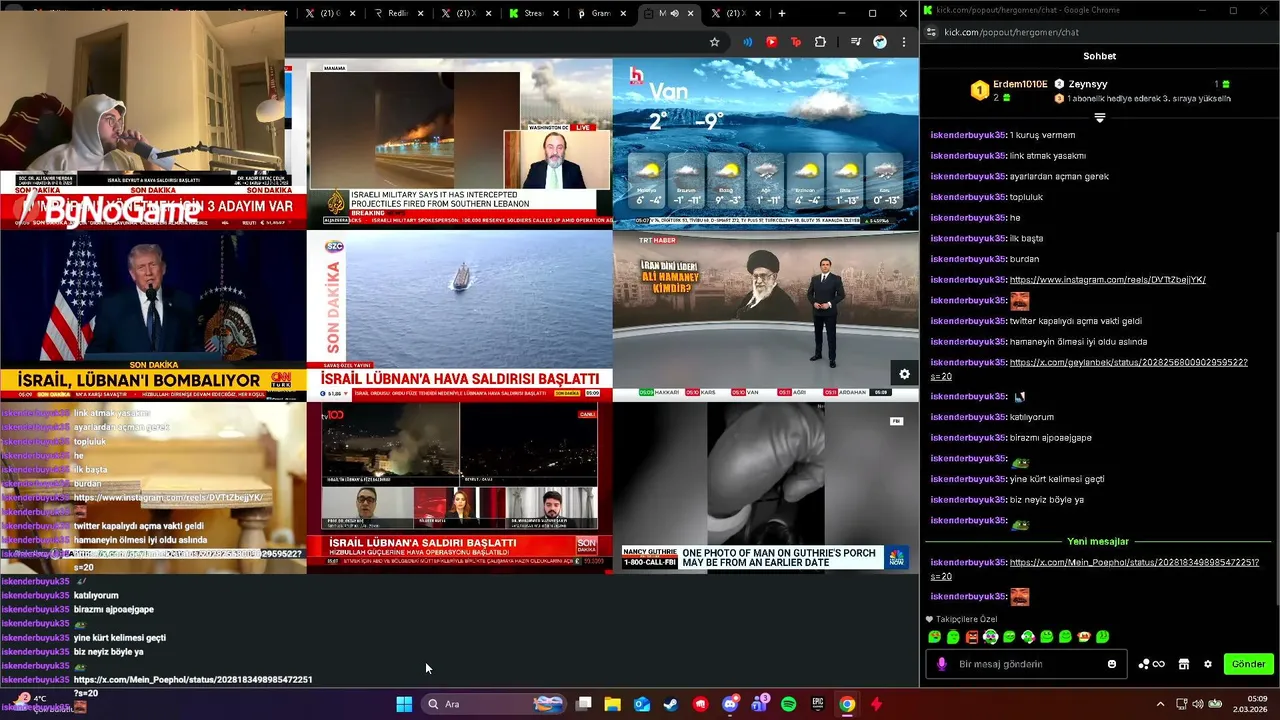Bookmark this page with the star icon
The image size is (1280, 720).
pyautogui.click(x=714, y=42)
